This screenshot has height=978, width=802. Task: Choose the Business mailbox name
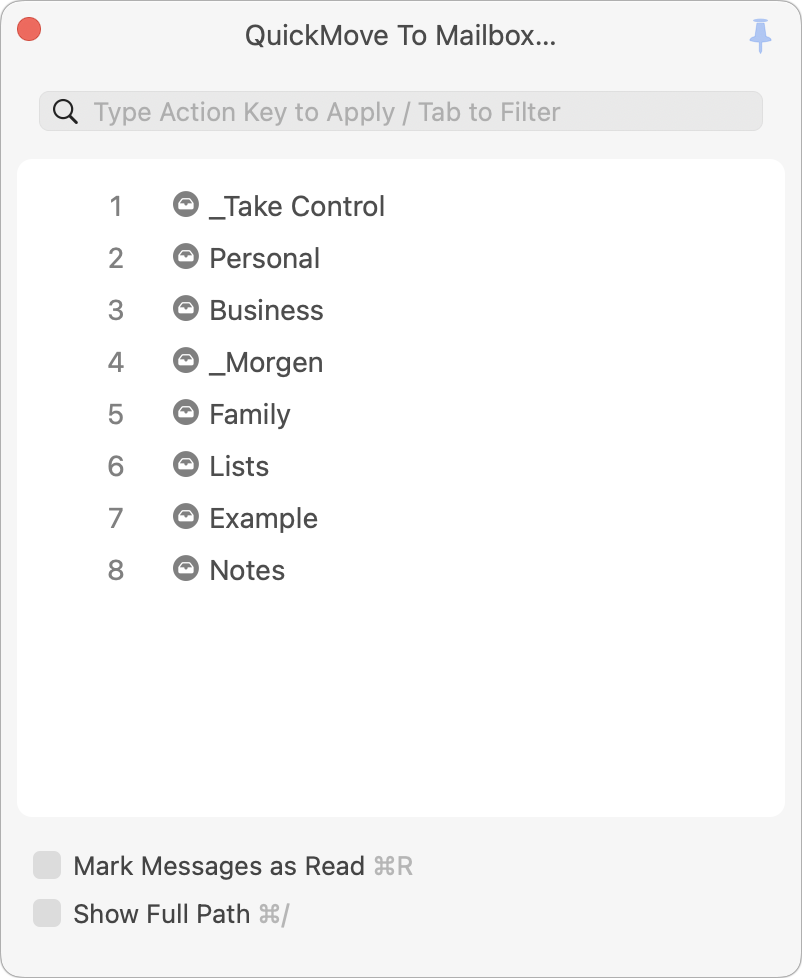266,311
